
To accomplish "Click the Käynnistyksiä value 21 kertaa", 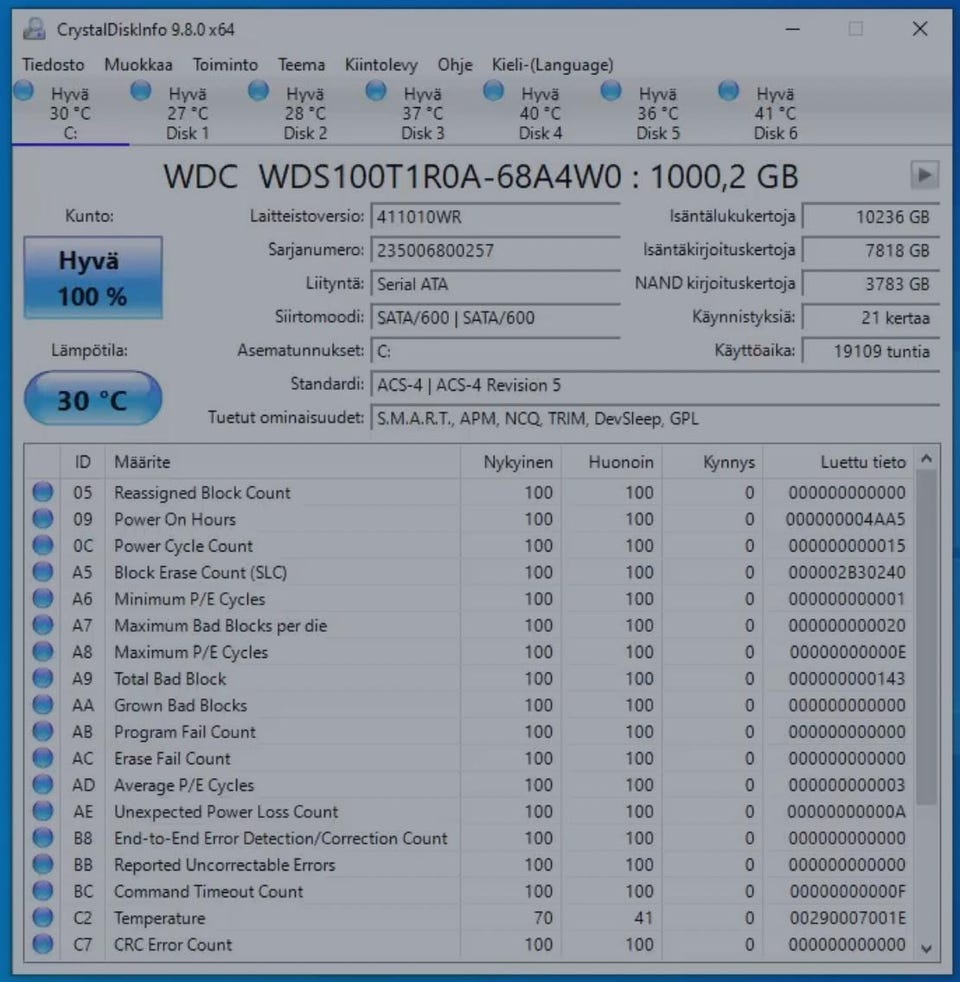I will (x=870, y=318).
